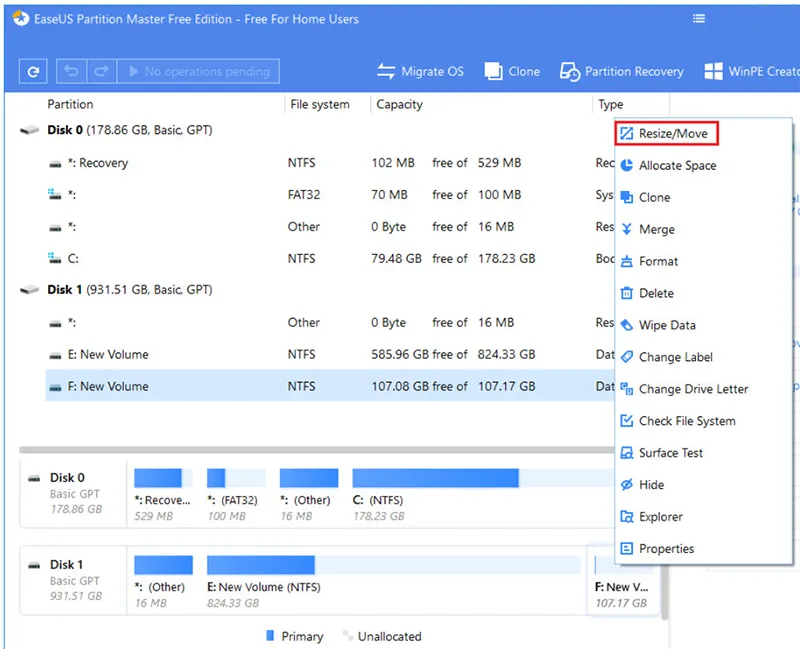Launch Partition Recovery from the toolbar

(621, 71)
